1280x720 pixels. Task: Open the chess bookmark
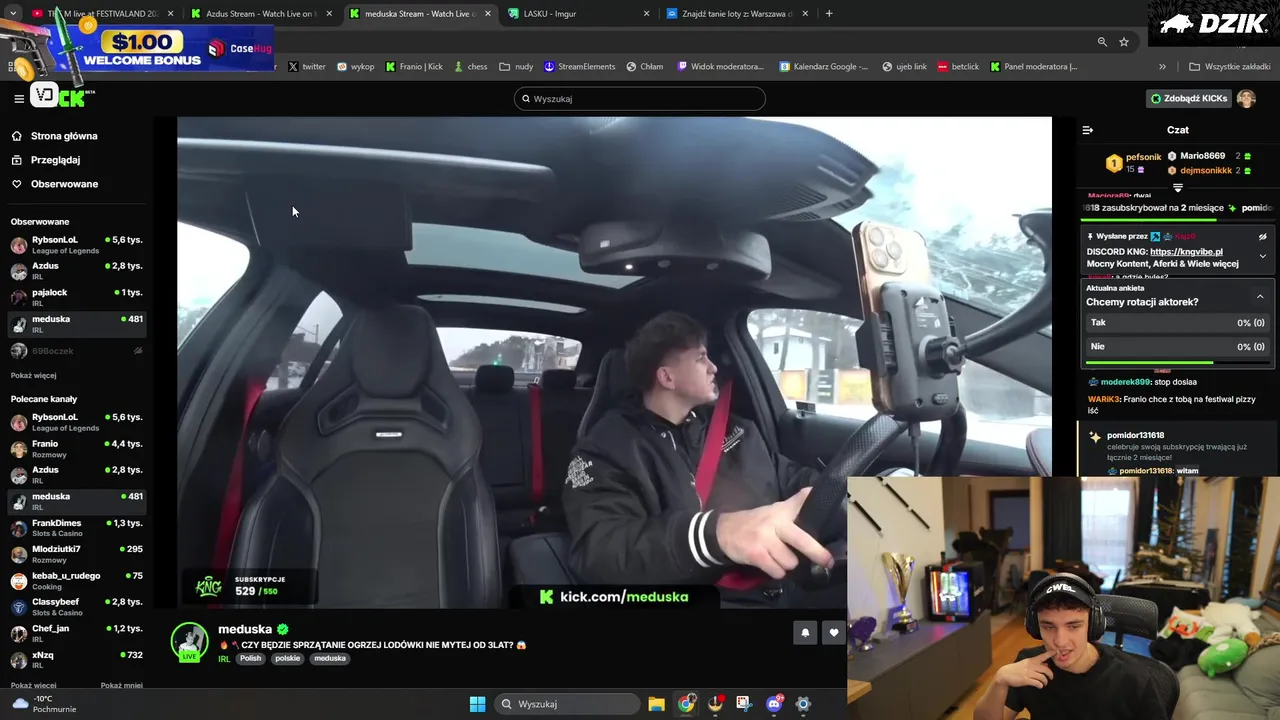tap(470, 66)
